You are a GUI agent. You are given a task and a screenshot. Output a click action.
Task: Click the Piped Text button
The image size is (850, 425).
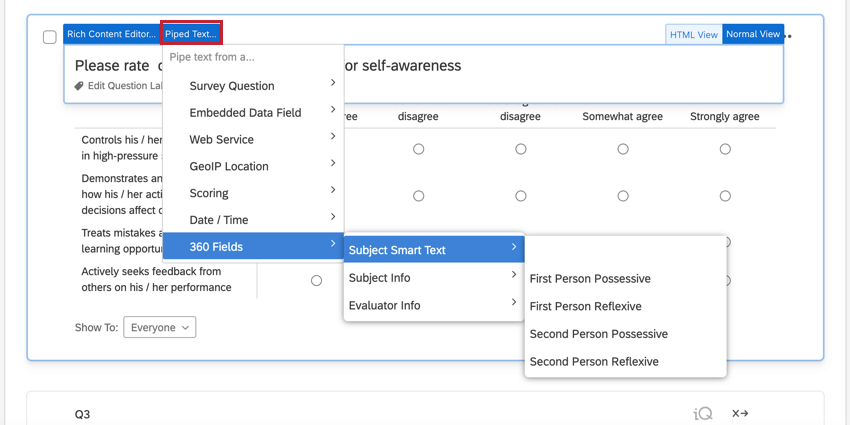(x=191, y=34)
